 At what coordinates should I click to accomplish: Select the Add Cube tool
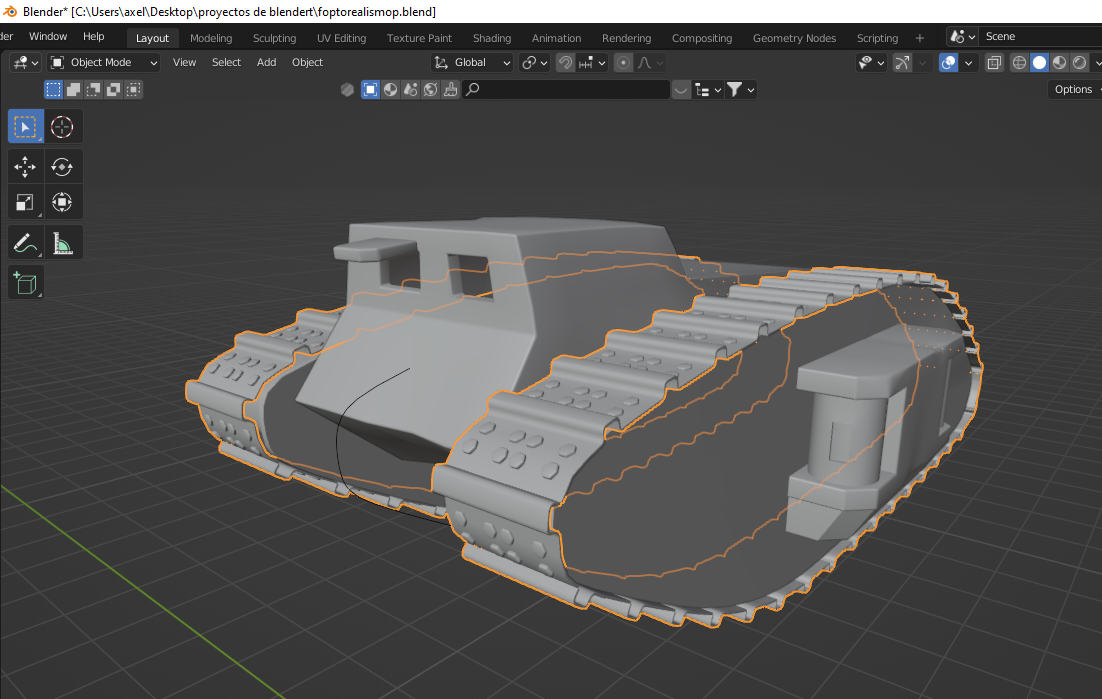25,283
